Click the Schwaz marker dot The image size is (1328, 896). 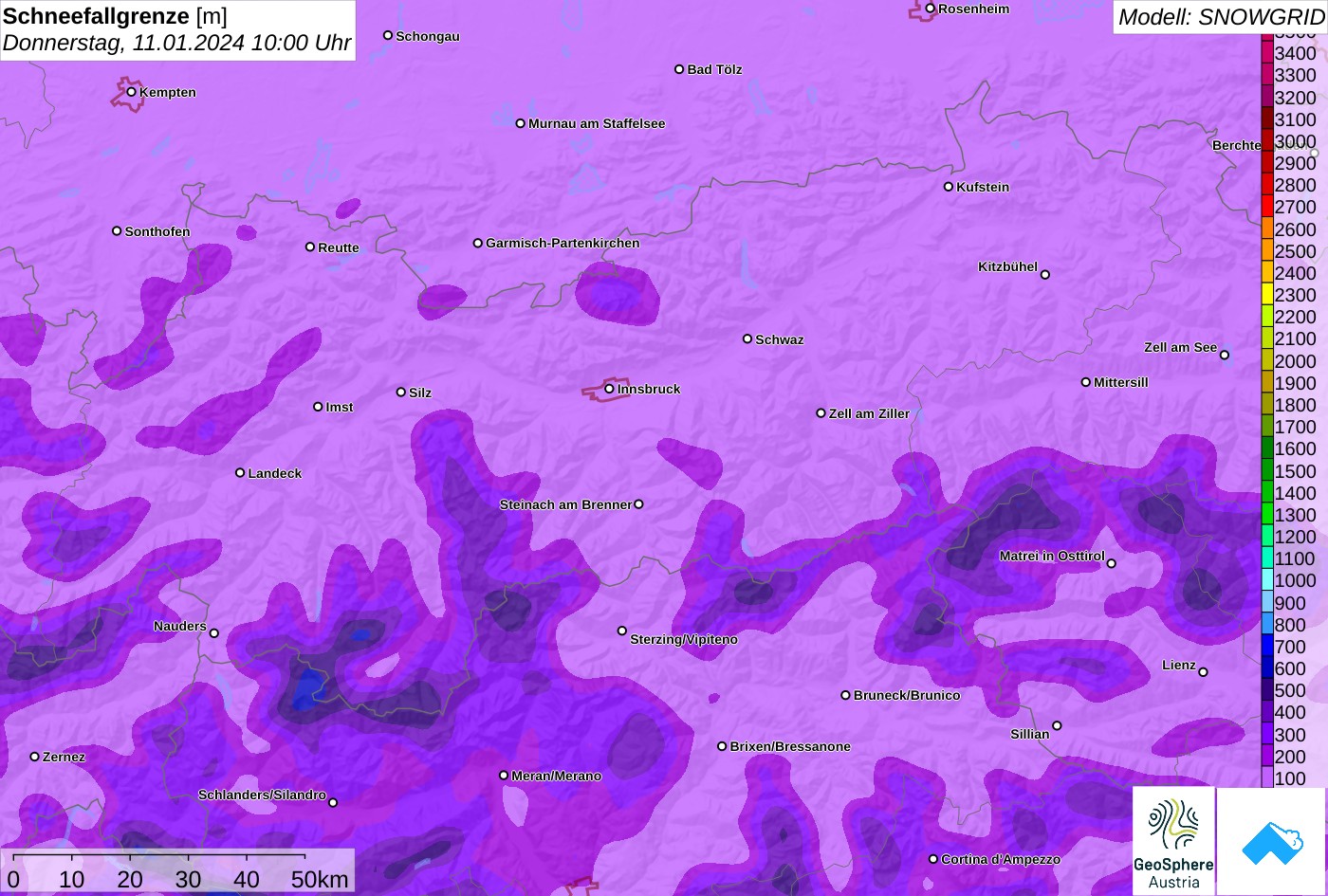click(747, 338)
